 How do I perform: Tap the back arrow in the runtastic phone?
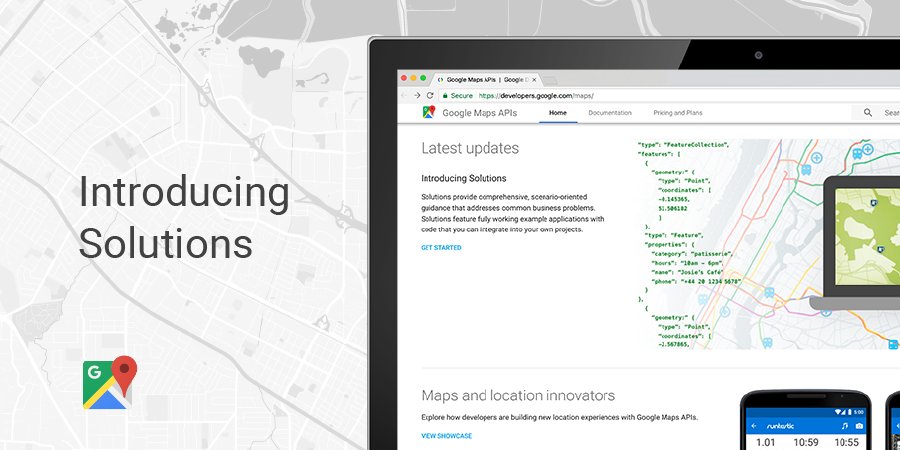754,426
